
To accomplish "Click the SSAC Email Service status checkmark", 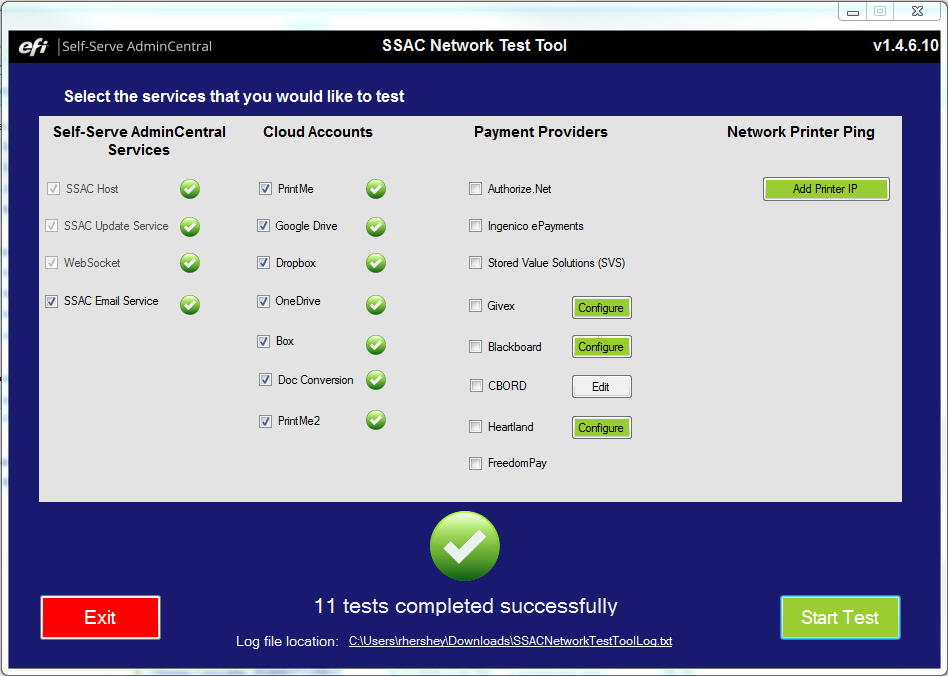I will [190, 305].
